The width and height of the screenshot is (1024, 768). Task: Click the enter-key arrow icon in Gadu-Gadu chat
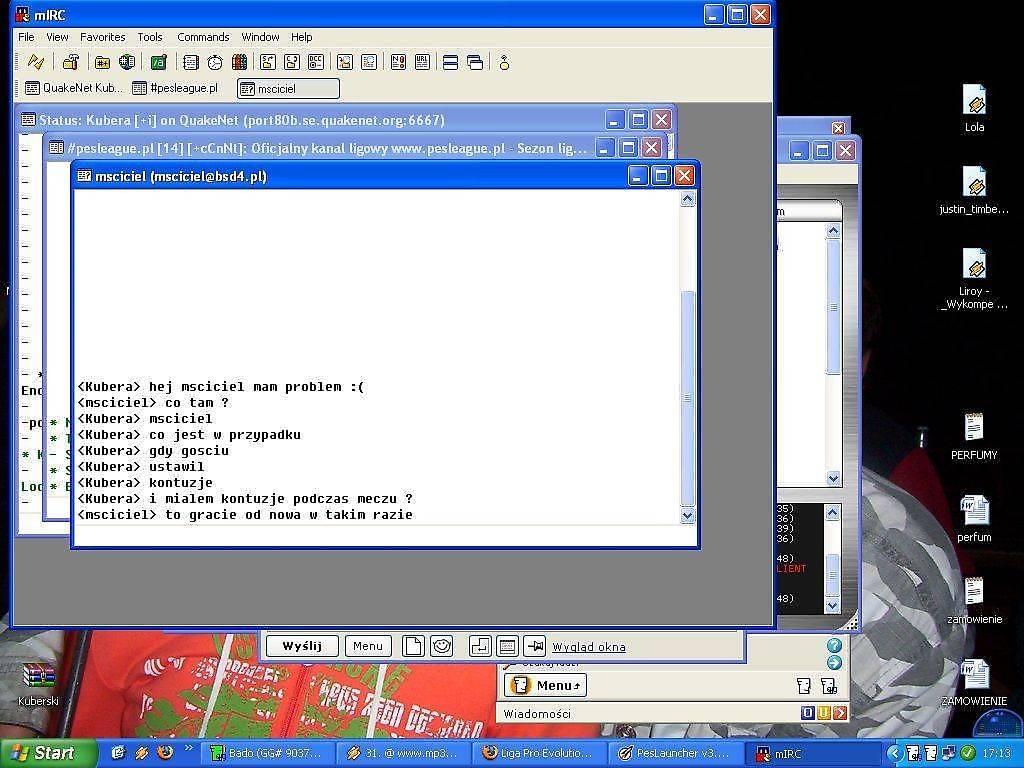[x=480, y=646]
